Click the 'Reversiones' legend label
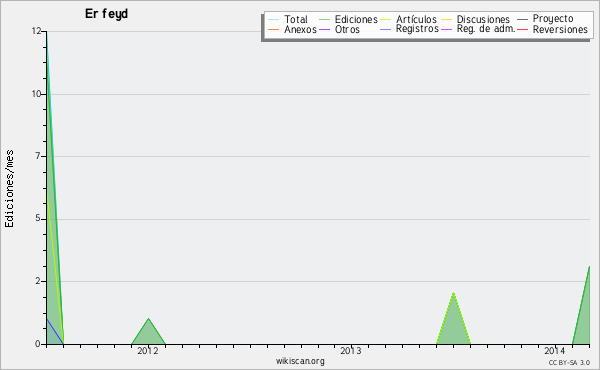The height and width of the screenshot is (370, 600). pyautogui.click(x=560, y=29)
